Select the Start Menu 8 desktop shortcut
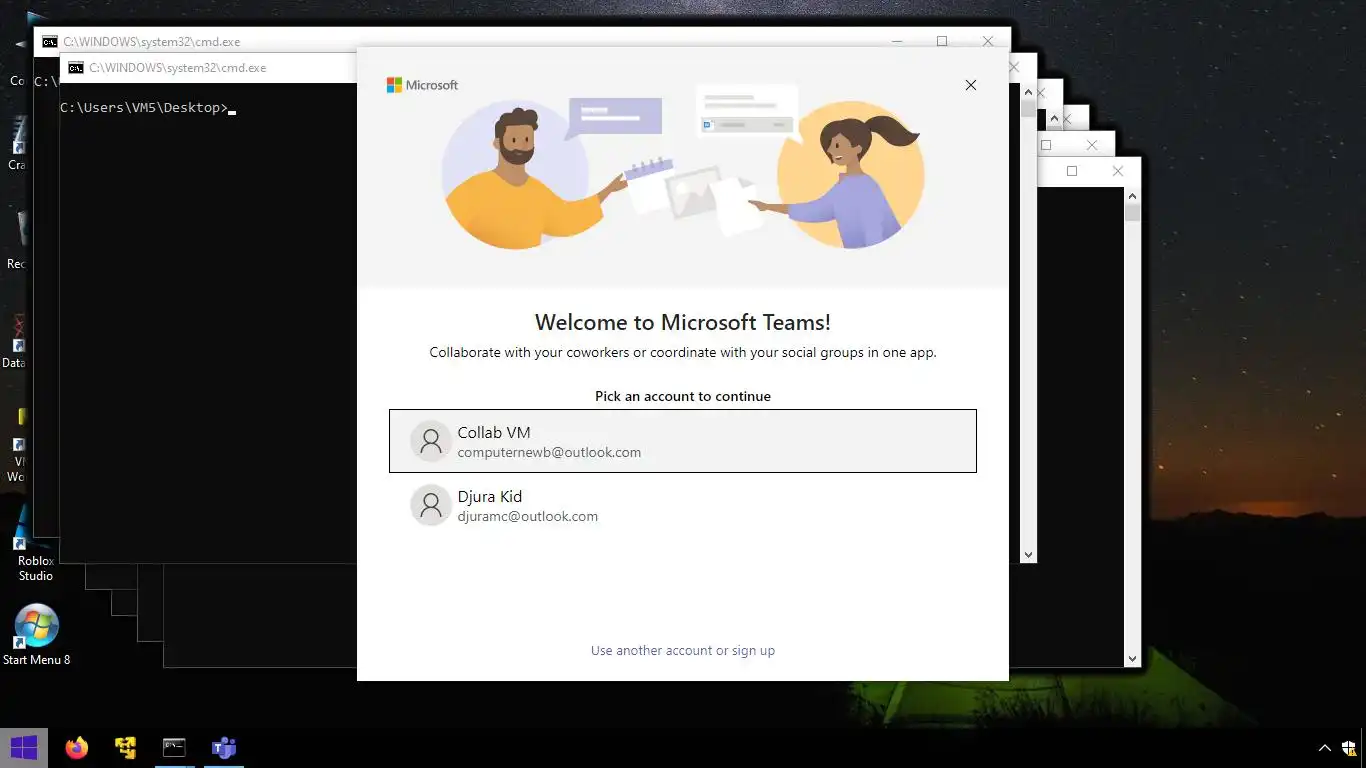This screenshot has width=1366, height=768. coord(36,635)
